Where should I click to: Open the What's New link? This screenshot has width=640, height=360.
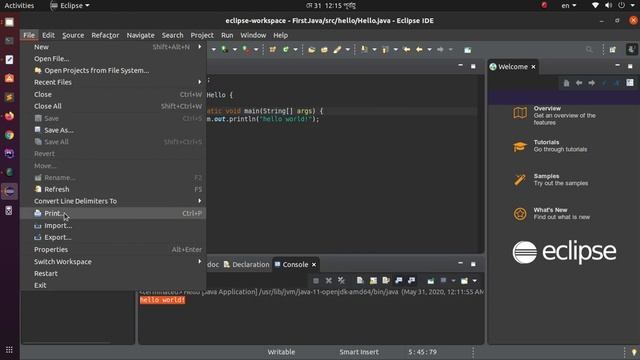550,210
